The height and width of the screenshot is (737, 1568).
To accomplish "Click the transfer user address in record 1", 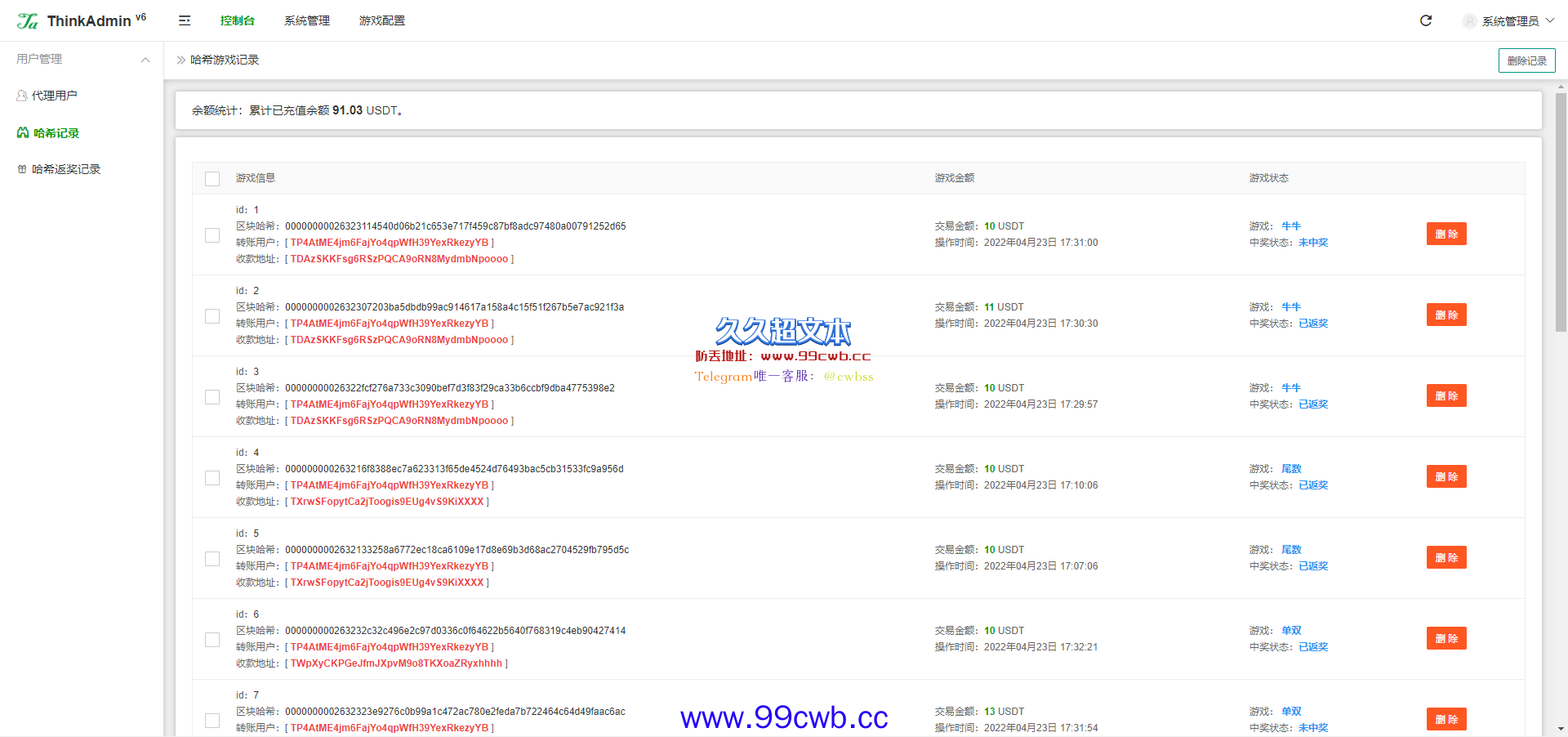I will click(x=390, y=243).
